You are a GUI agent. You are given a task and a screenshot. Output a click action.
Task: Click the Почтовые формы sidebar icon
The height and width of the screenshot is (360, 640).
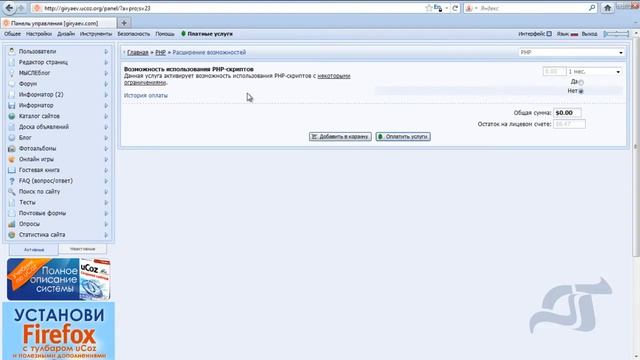(11, 213)
